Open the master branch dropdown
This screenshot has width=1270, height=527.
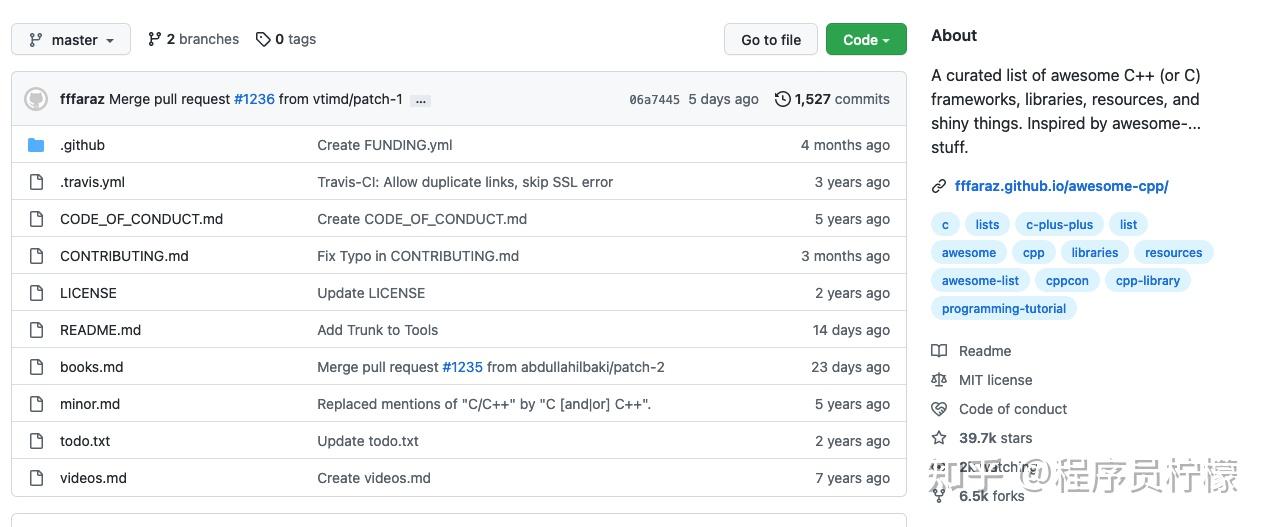click(x=71, y=40)
